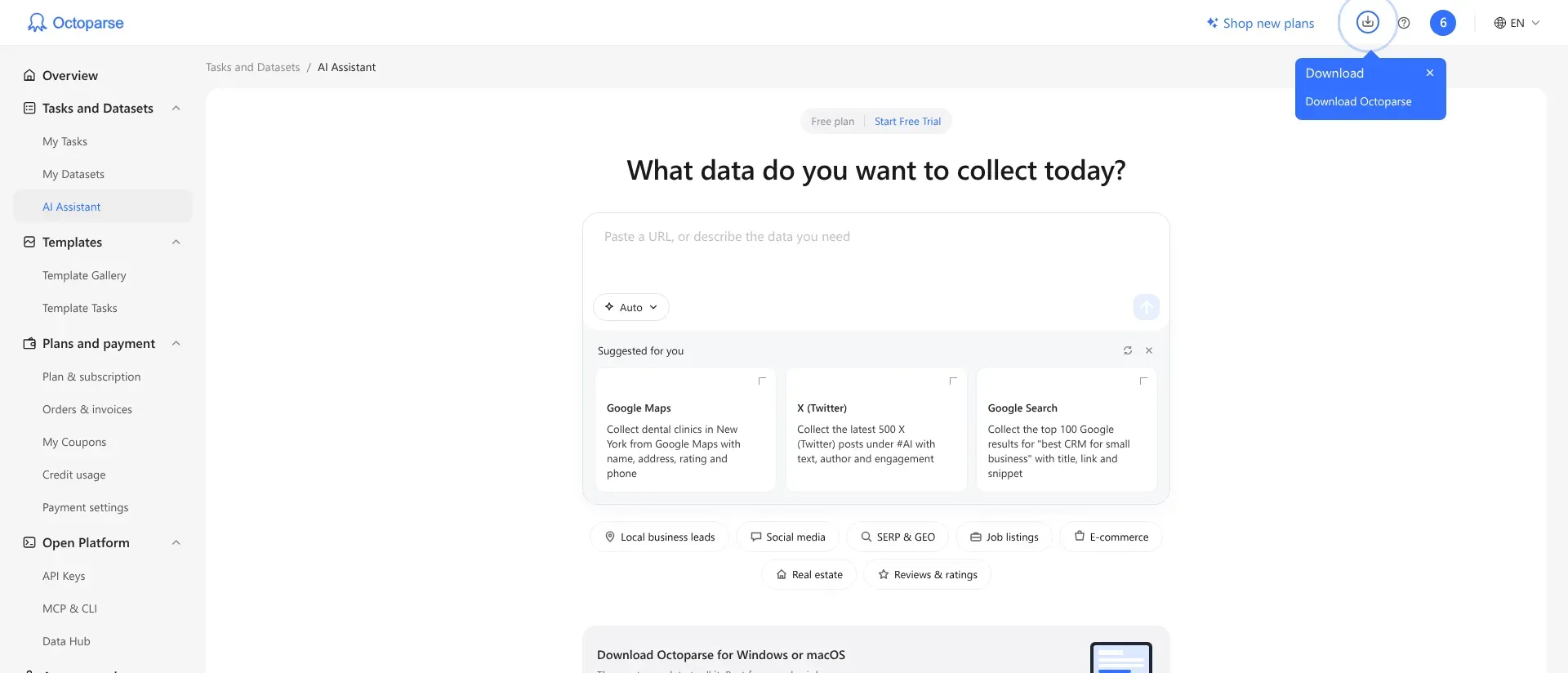
Task: Click the Google Search card corner icon
Action: [x=1143, y=381]
